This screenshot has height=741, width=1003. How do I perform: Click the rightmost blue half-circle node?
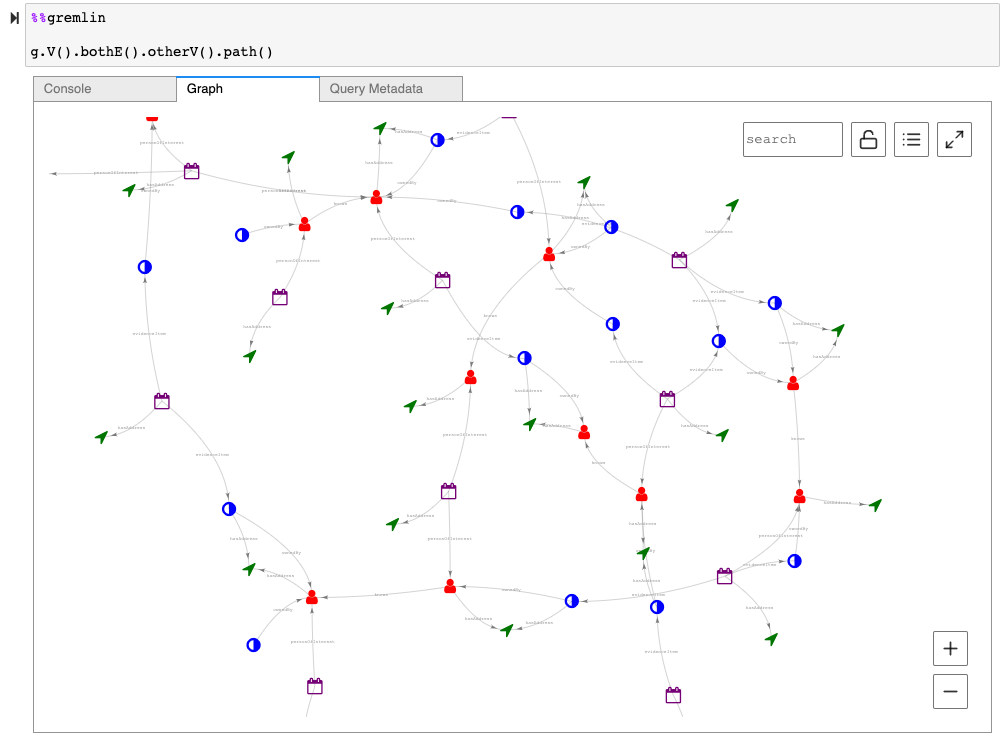coord(794,561)
